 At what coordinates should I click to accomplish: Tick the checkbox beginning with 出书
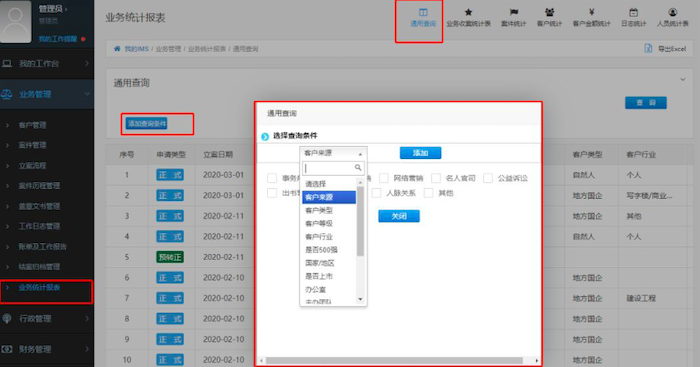coord(272,193)
